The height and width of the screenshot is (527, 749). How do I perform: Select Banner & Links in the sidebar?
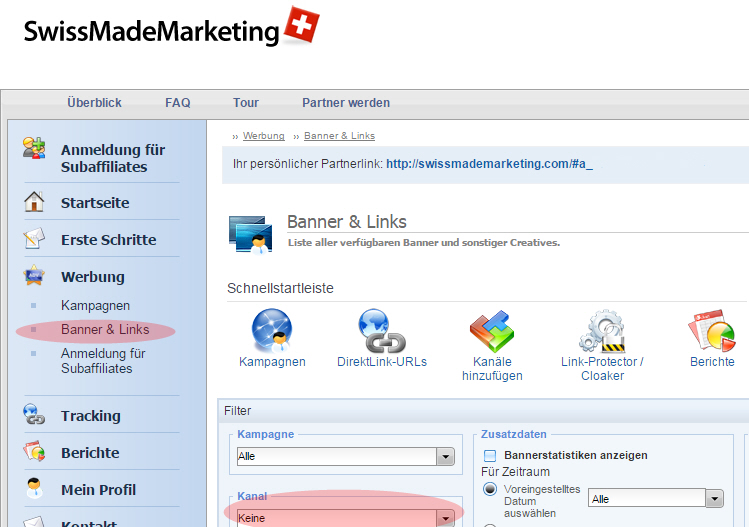105,329
